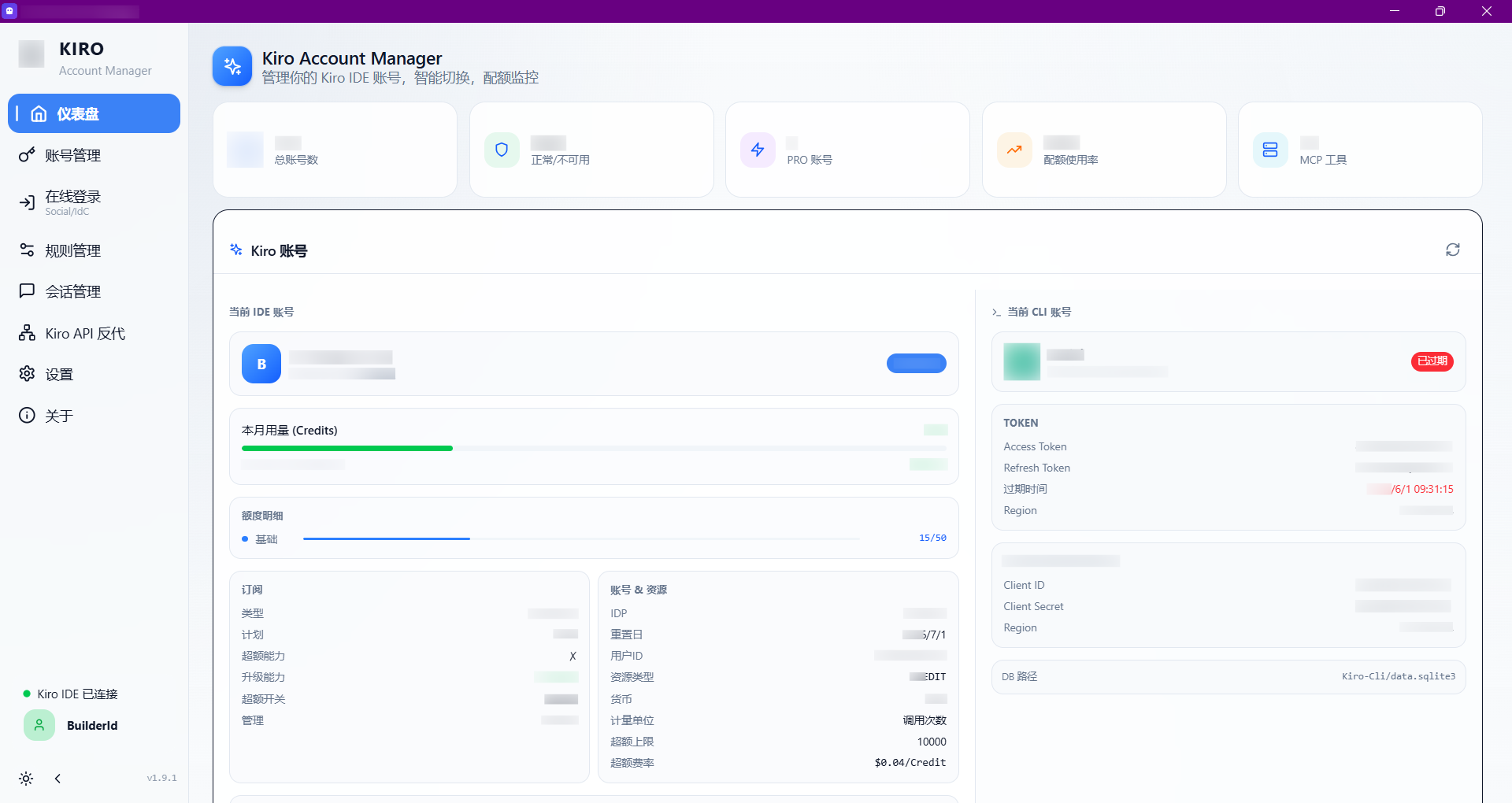1512x803 pixels.
Task: Click the red 已过期 badge on CLI account
Action: pos(1432,361)
